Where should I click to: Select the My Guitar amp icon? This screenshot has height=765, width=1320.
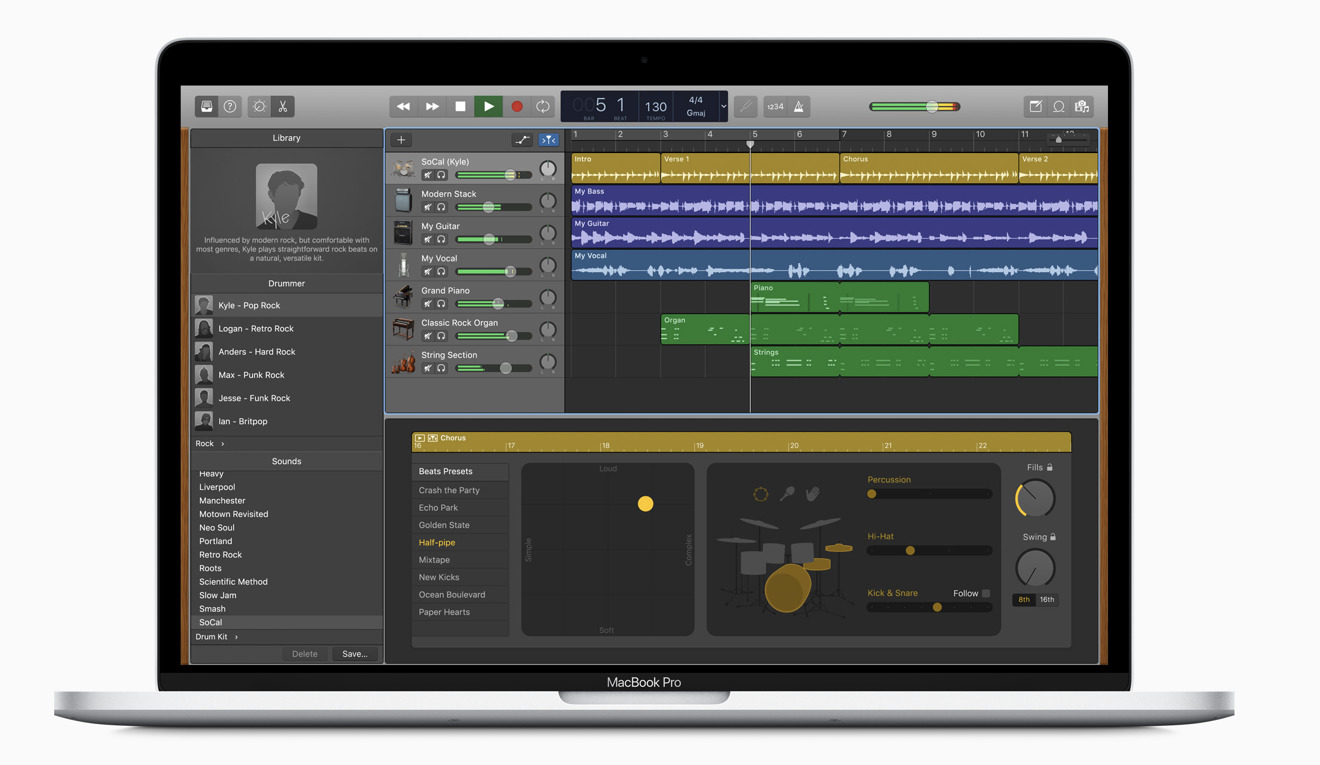click(402, 233)
